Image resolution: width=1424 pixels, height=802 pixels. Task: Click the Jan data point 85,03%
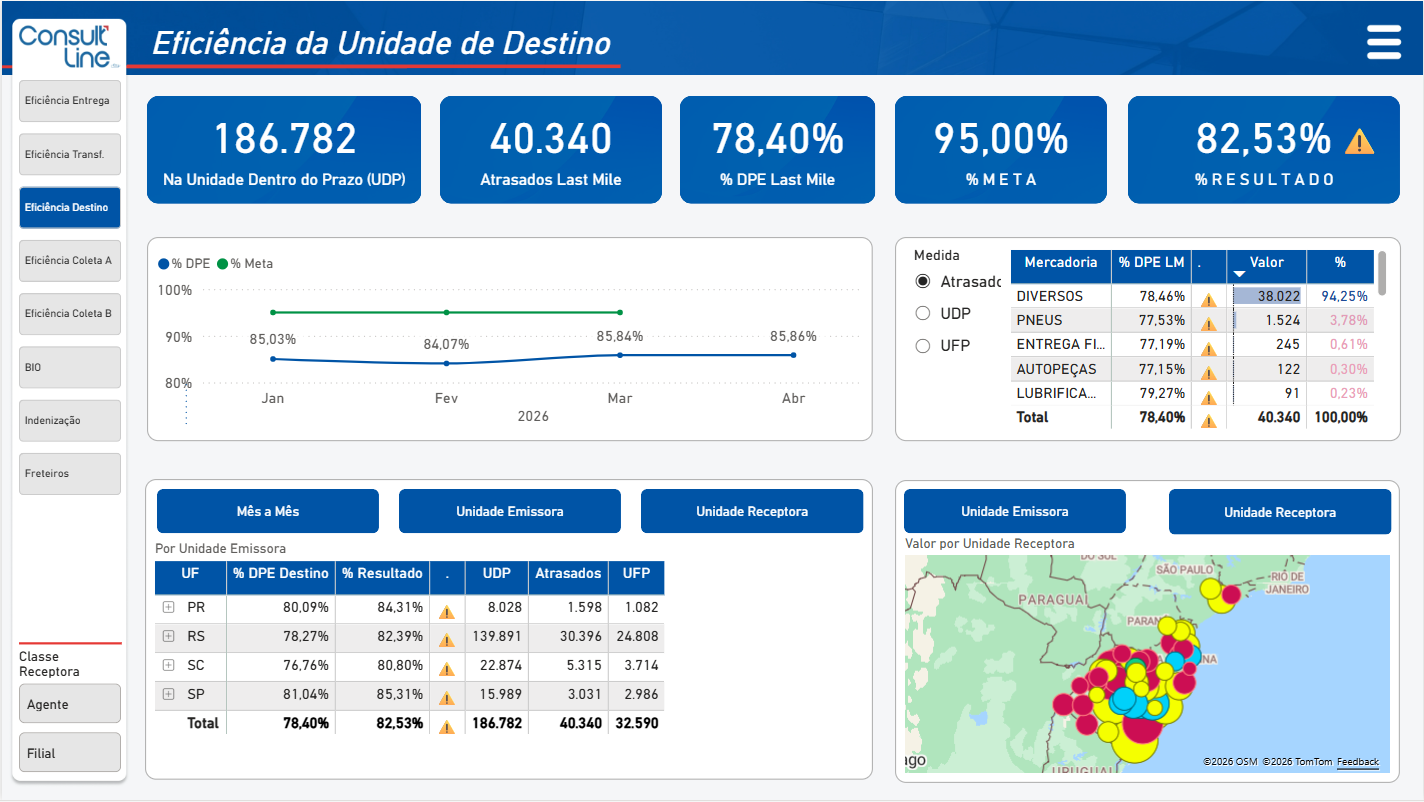[273, 358]
